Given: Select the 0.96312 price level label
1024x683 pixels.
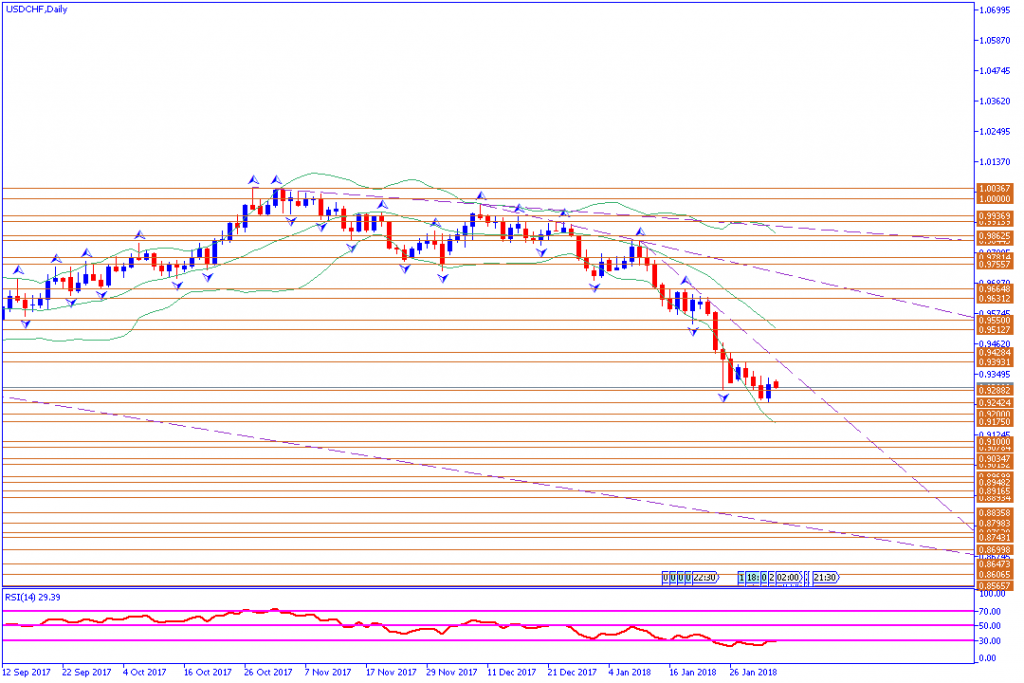Looking at the screenshot, I should click(x=994, y=299).
